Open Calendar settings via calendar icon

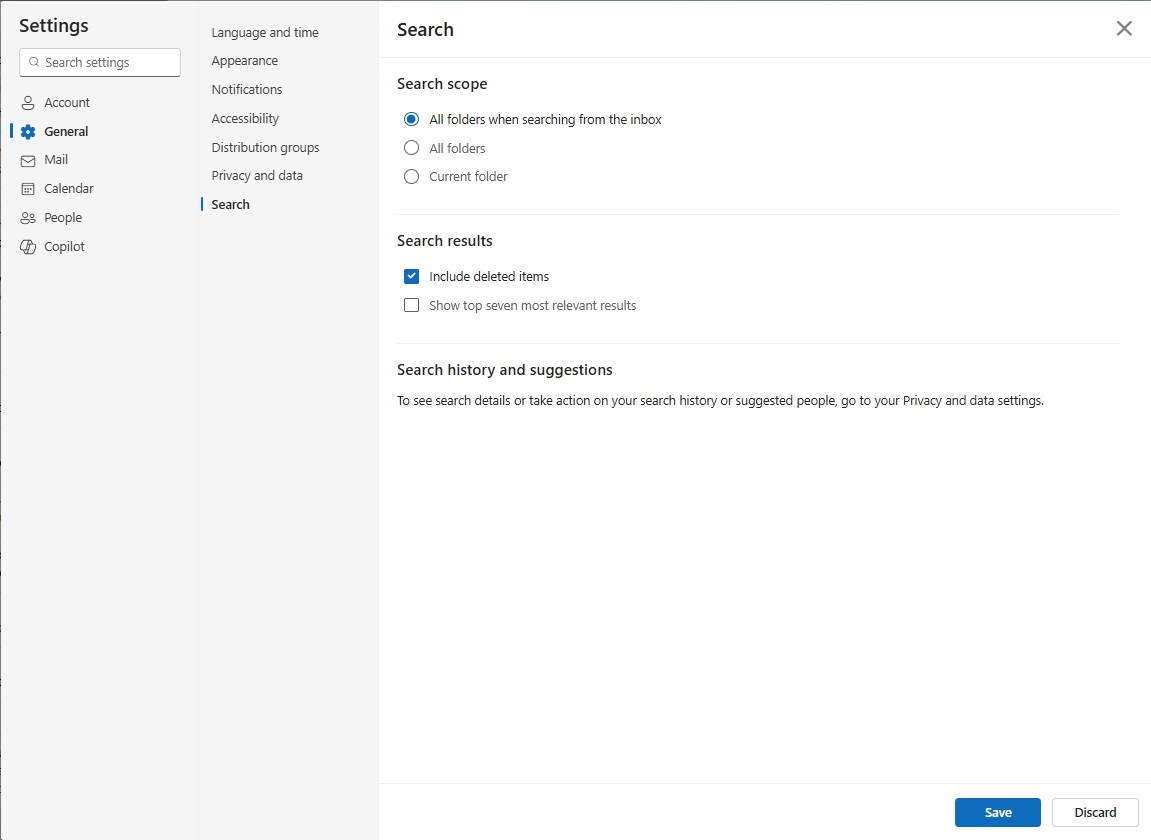[27, 188]
